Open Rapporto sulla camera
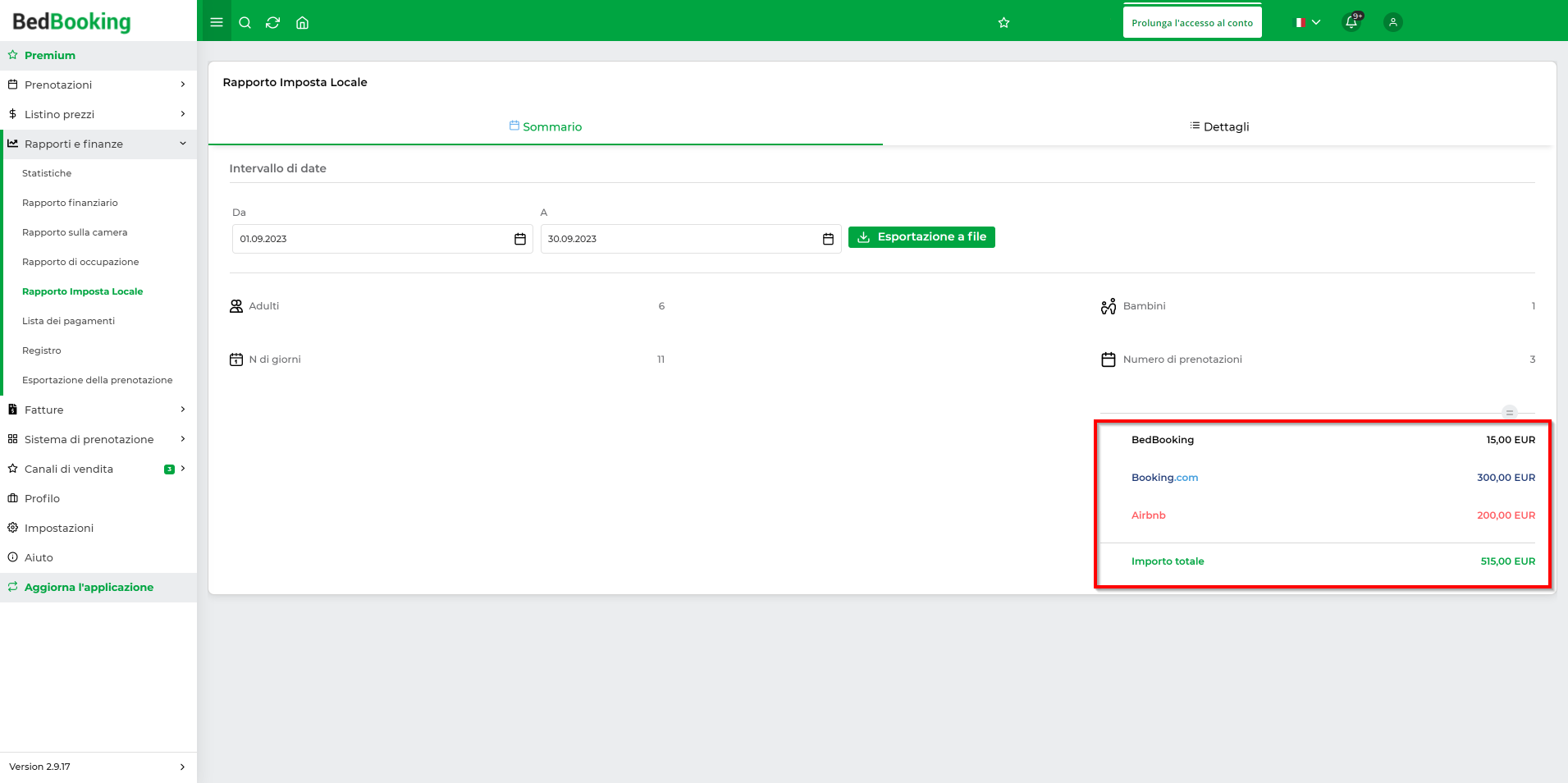1568x783 pixels. coord(75,232)
